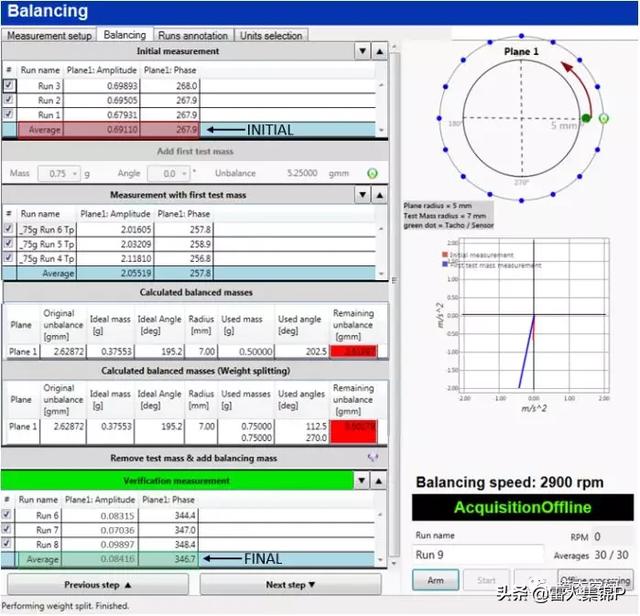Toggle checkbox for initial Run 2
The height and width of the screenshot is (616, 640).
(x=9, y=100)
